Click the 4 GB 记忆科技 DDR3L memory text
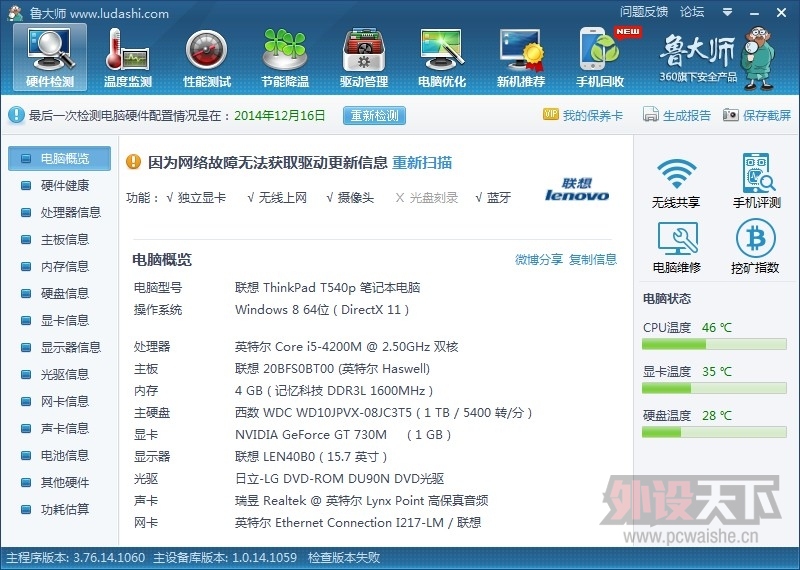This screenshot has width=800, height=570. tap(334, 391)
